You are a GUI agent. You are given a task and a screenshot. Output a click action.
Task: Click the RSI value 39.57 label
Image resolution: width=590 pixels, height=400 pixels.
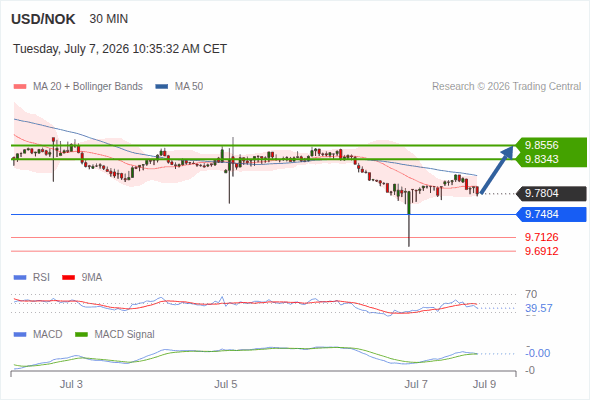coord(539,309)
